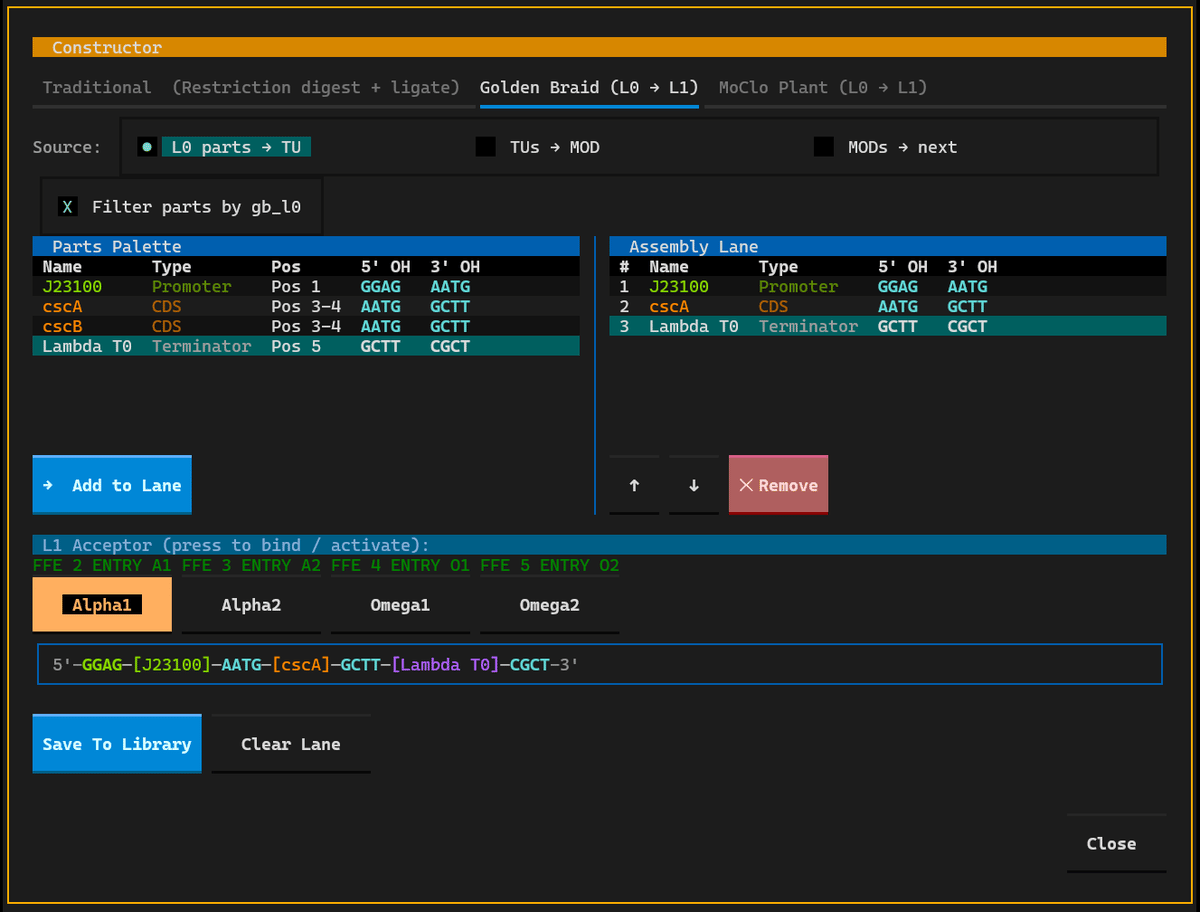Click Pos 5 cell of Lambda T0
The height and width of the screenshot is (912, 1200).
296,347
